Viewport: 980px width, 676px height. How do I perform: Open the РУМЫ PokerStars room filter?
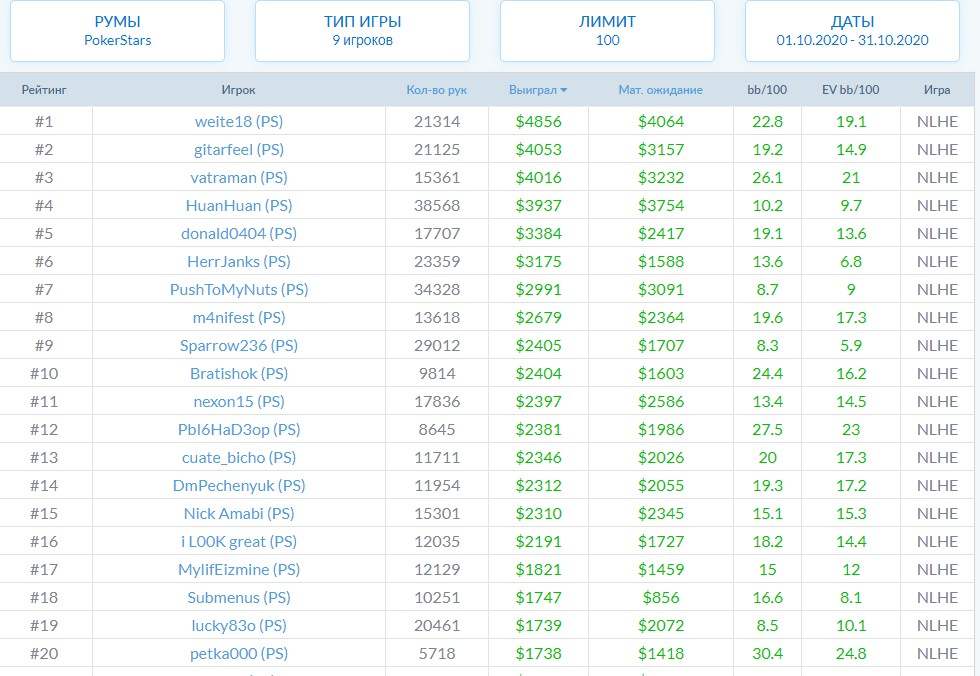pyautogui.click(x=117, y=31)
